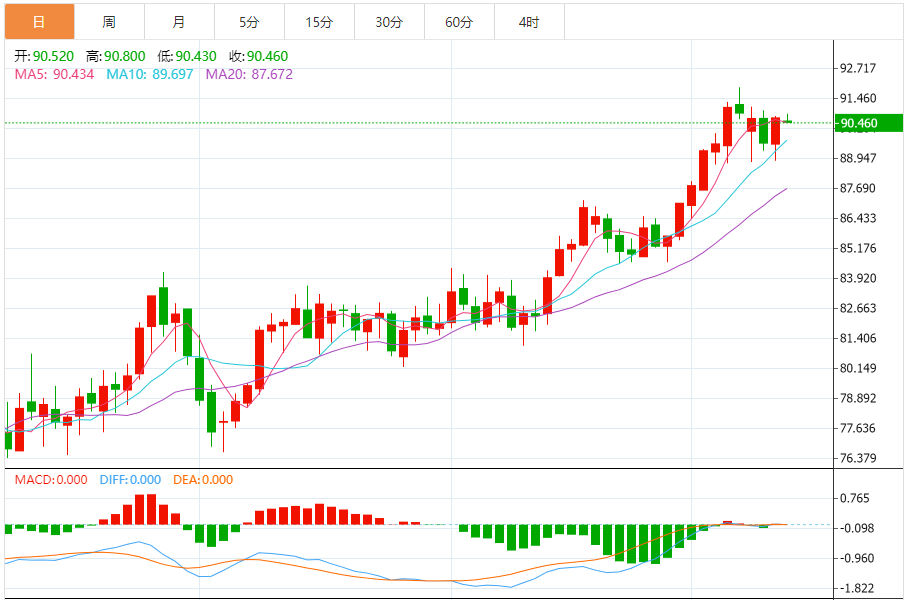910x600 pixels.
Task: Click the highest-wick green candlestick near 91.460
Action: 739,108
